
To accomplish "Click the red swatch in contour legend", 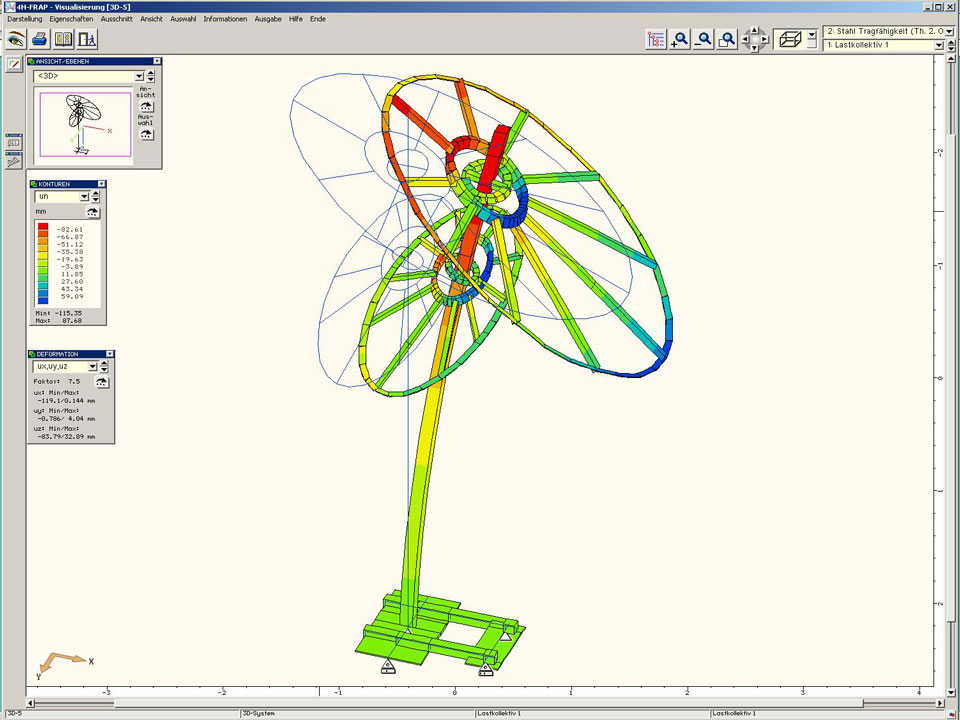I will [x=43, y=229].
